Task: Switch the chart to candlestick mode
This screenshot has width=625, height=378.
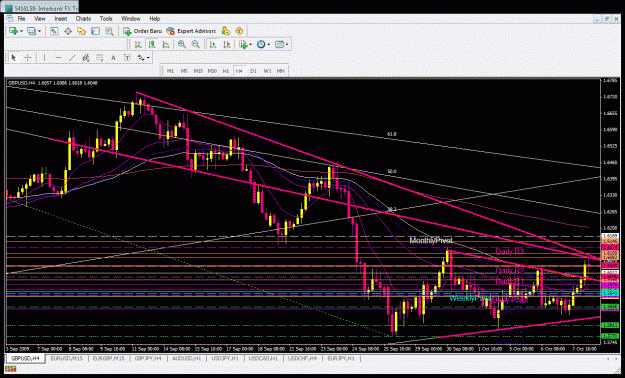Action: 152,45
